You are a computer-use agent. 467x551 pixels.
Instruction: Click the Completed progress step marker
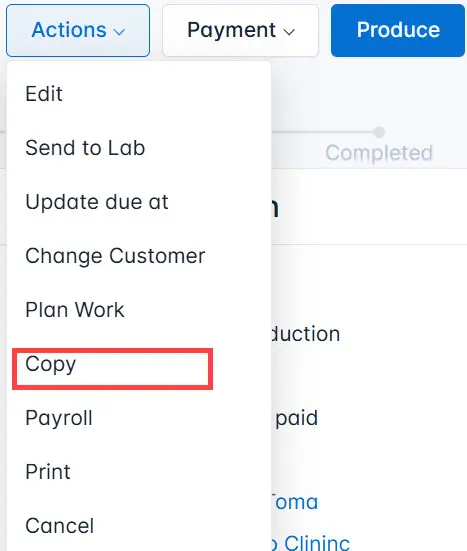coord(379,132)
